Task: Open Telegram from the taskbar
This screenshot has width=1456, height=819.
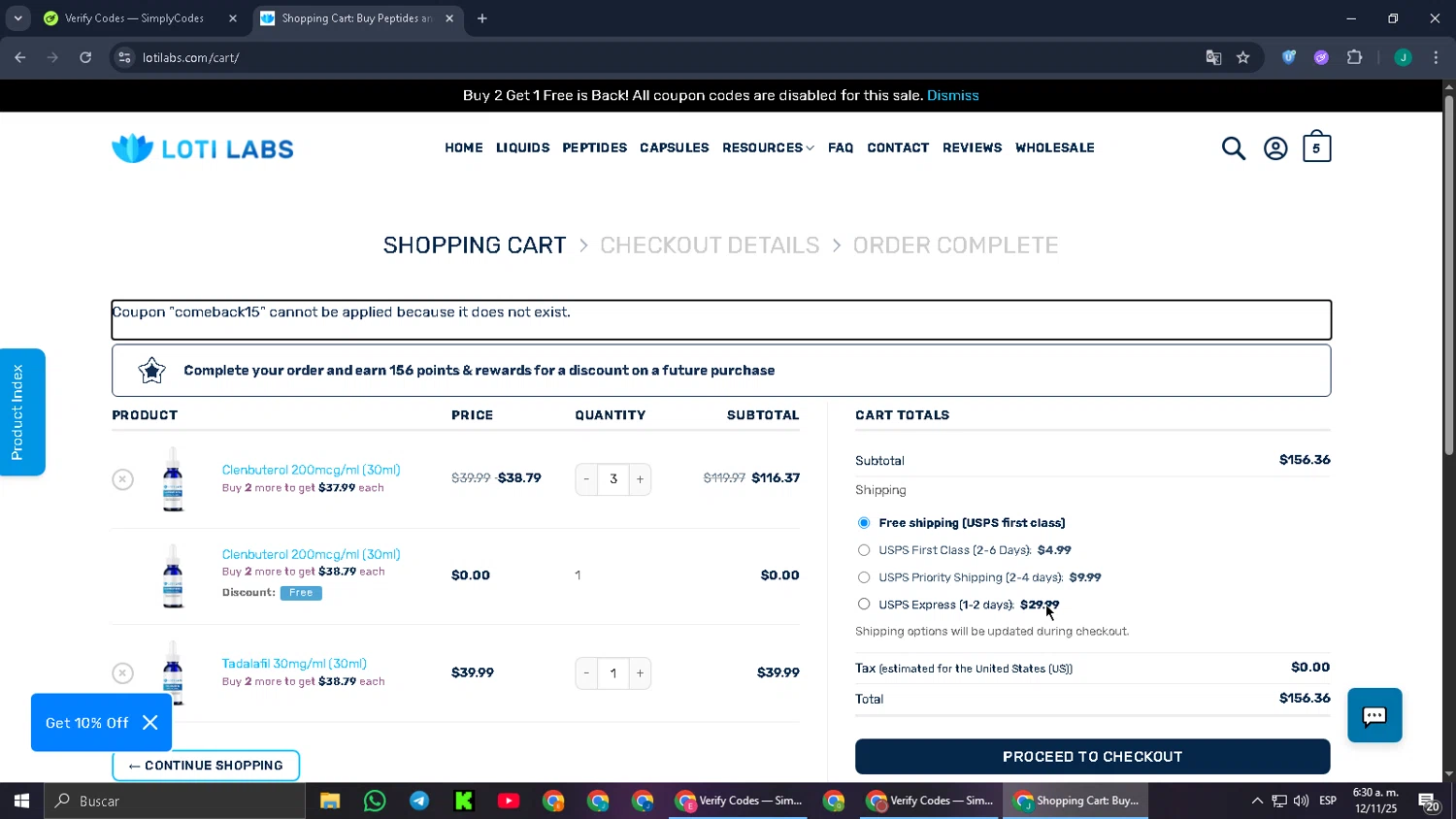Action: pyautogui.click(x=419, y=801)
